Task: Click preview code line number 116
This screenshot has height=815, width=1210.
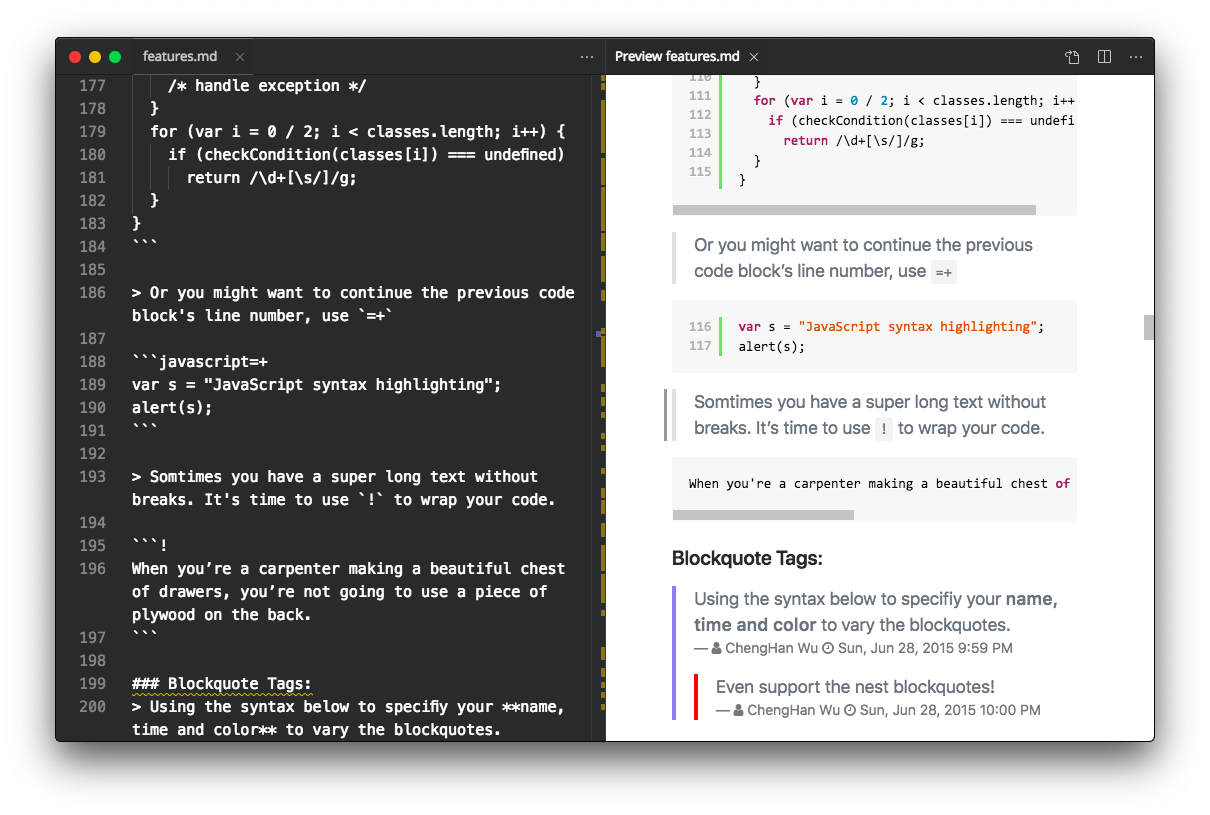Action: coord(700,327)
